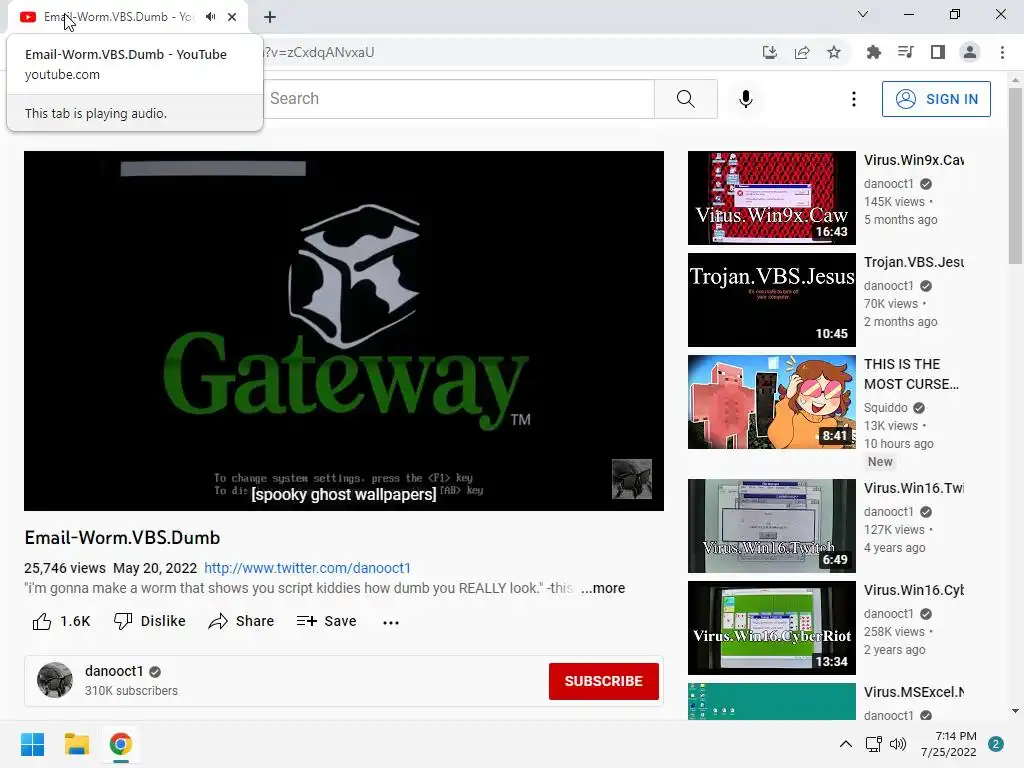Viewport: 1024px width, 768px height.
Task: Click the page vertical scrollbar thumb
Action: 1015,176
